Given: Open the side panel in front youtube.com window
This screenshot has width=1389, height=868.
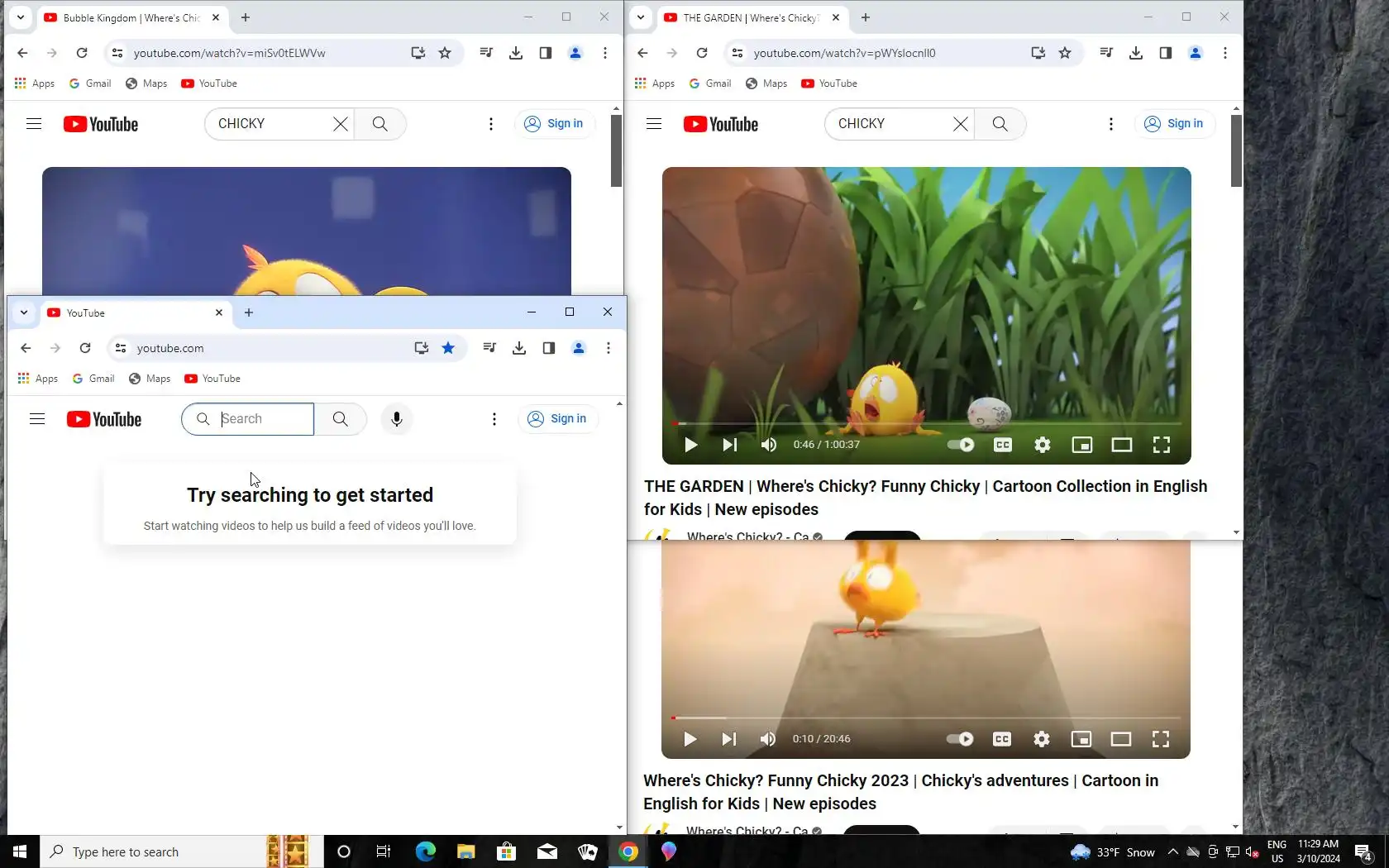Looking at the screenshot, I should tap(549, 348).
